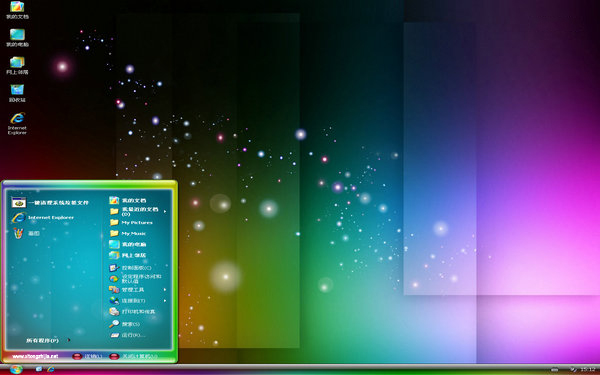The width and height of the screenshot is (600, 375).
Task: Open the Recycle Bin (回收站) desktop icon
Action: [x=17, y=93]
